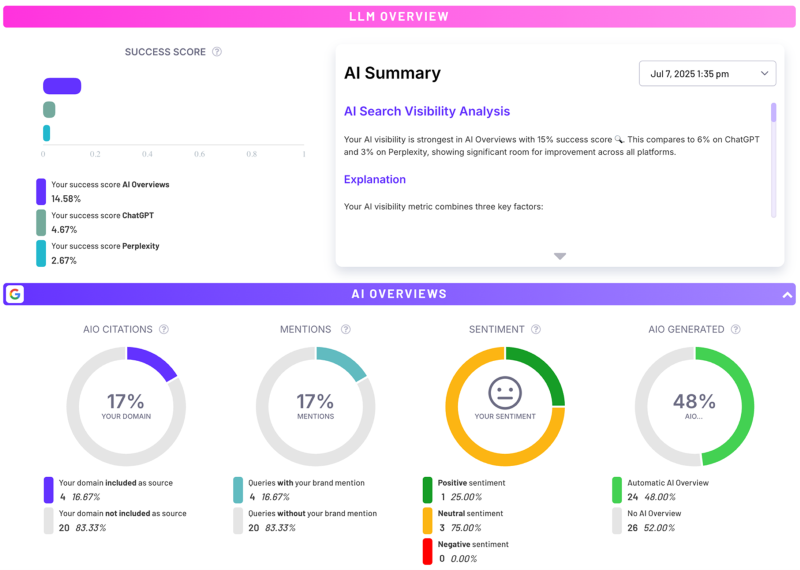Collapse the AI Overviews section chevron
Image resolution: width=800 pixels, height=570 pixels.
787,294
